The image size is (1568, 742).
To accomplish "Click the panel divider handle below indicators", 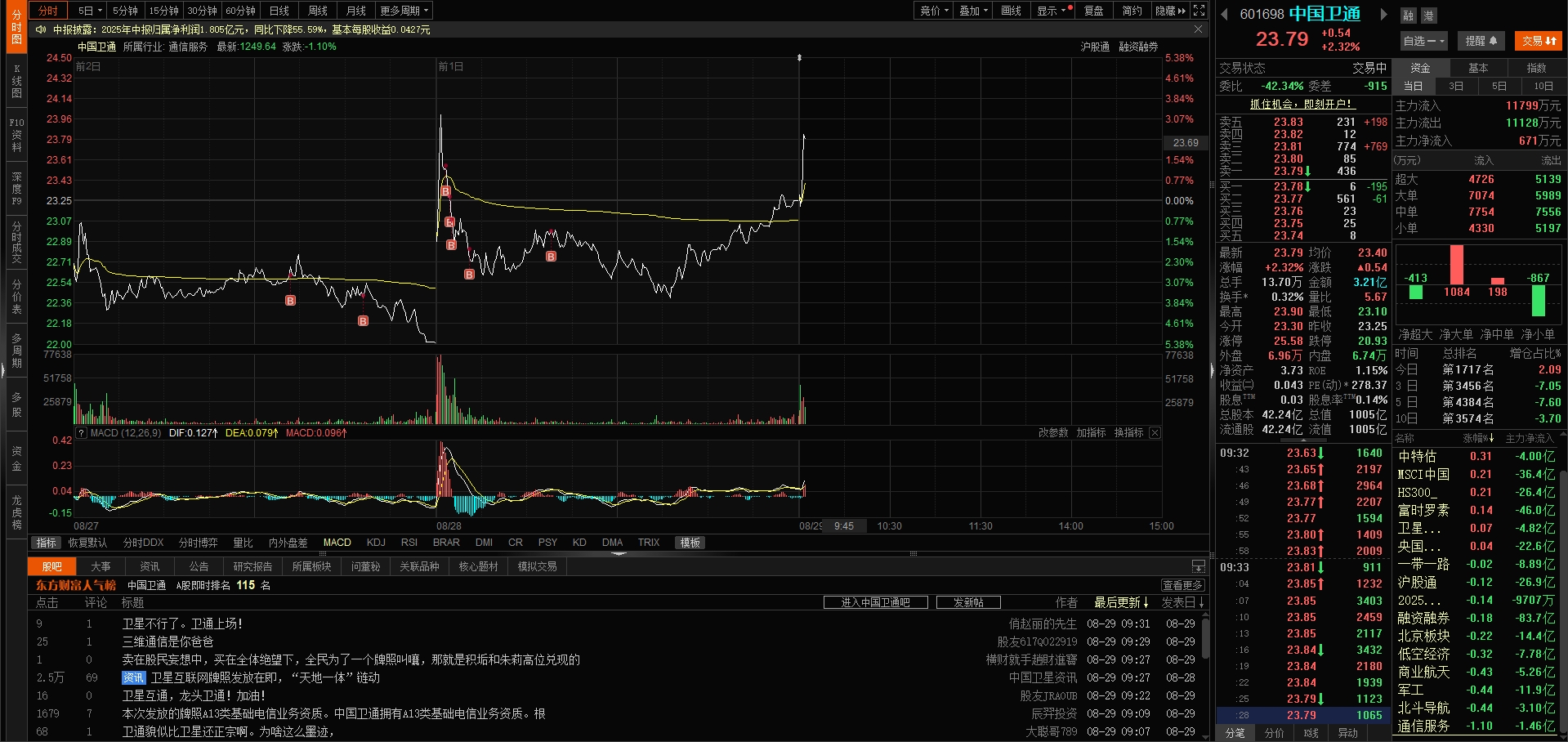I will pos(619,553).
